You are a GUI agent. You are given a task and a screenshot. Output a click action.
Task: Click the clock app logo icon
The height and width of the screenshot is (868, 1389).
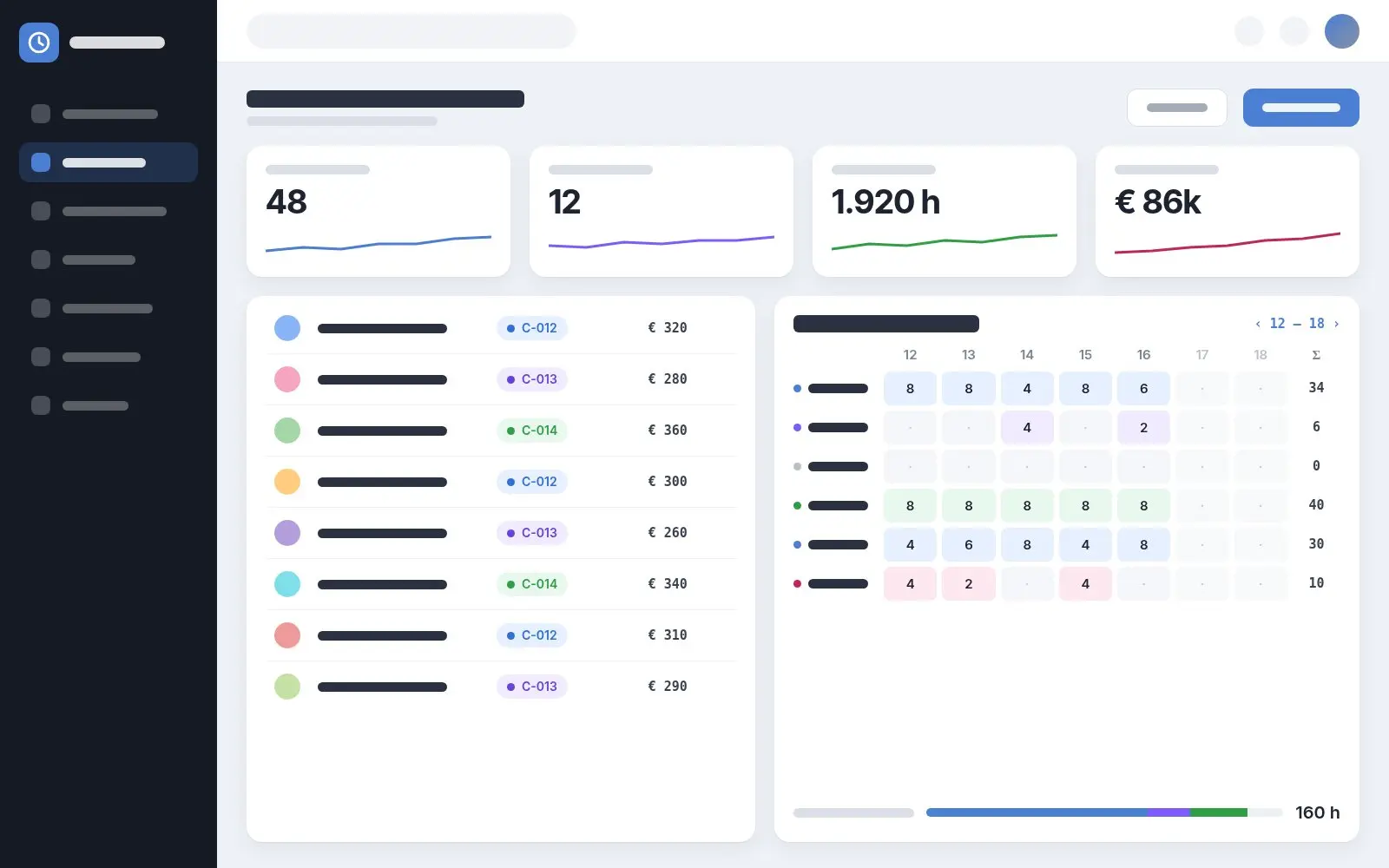pyautogui.click(x=39, y=43)
